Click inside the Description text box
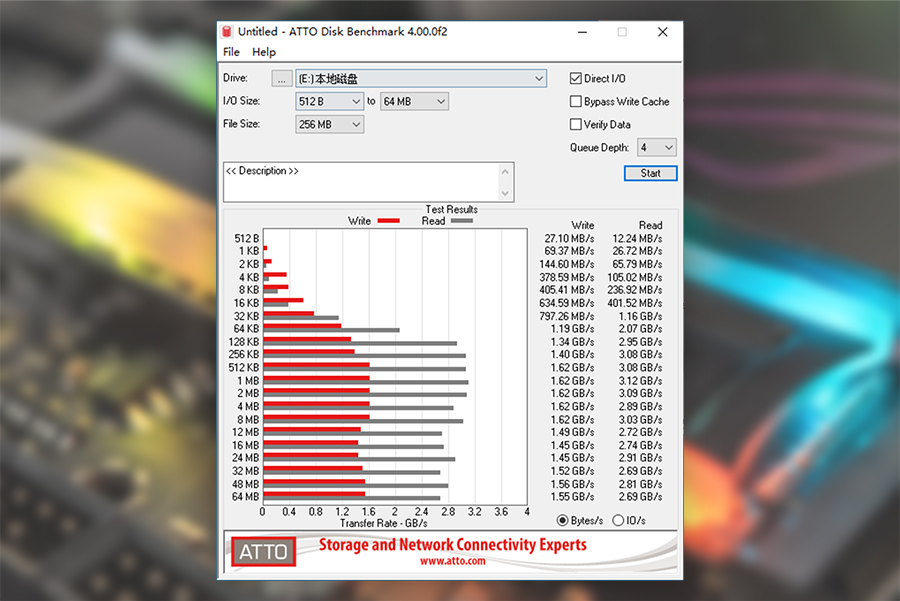Viewport: 900px width, 601px height. (x=362, y=182)
